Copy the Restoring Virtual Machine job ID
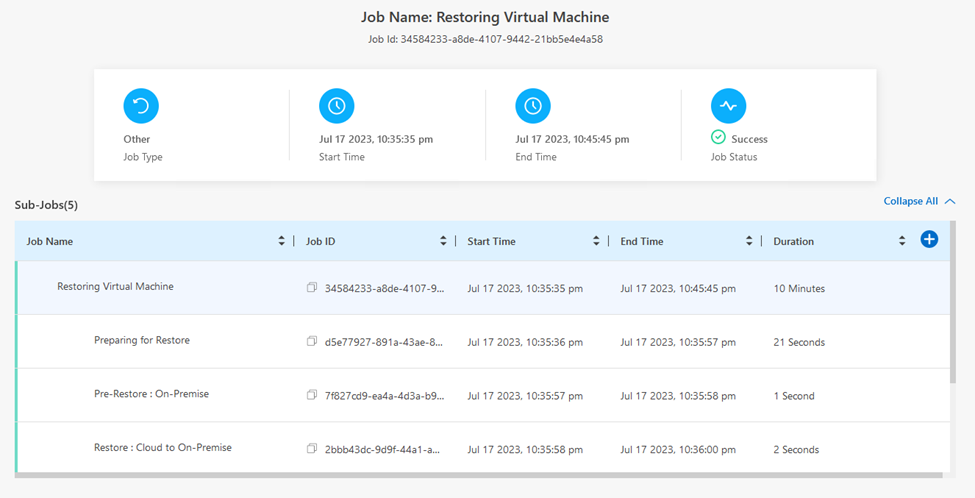The image size is (975, 498). click(x=312, y=287)
